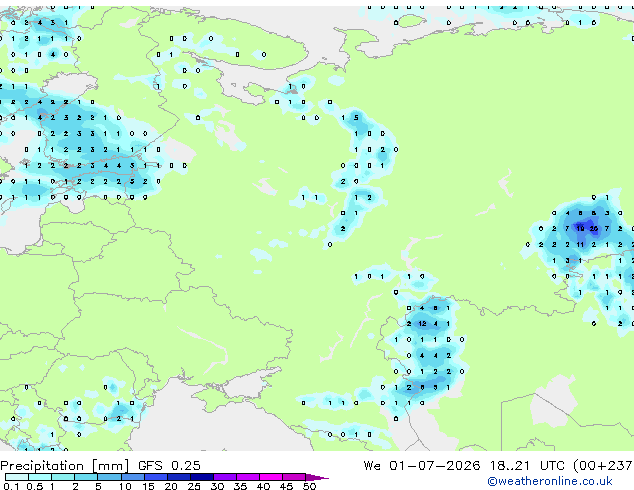
Task: Select the 30–35 mm purple legend swatch
Action: click(x=224, y=477)
